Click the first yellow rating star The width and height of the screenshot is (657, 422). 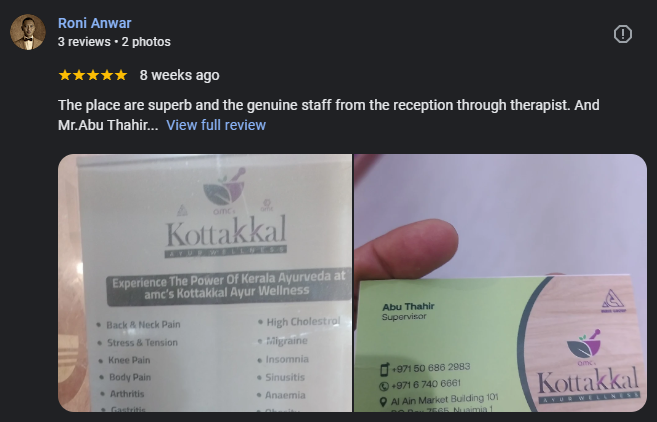[x=65, y=75]
